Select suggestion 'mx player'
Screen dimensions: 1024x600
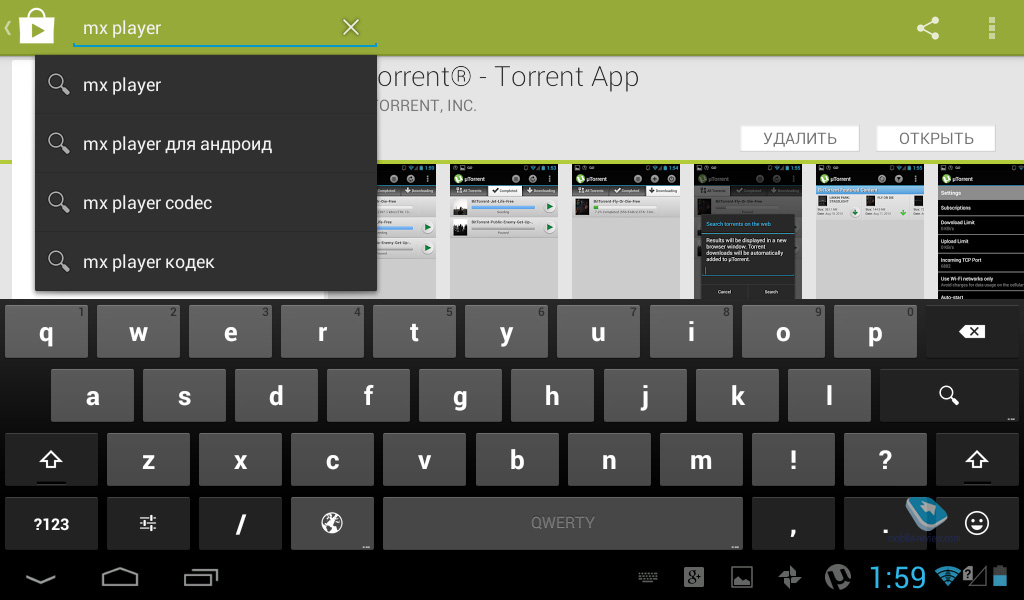click(206, 85)
